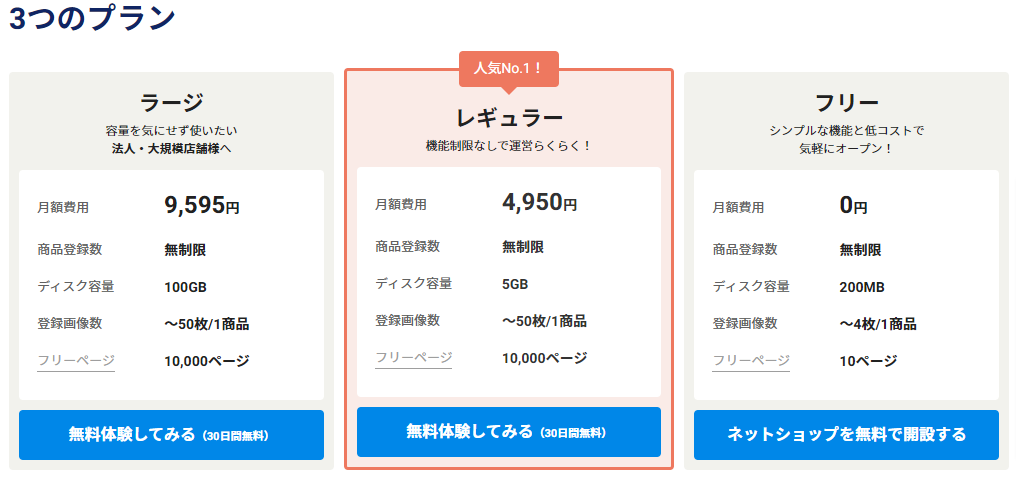This screenshot has height=478, width=1016.
Task: Click the 4,950円 monthly price
Action: tap(539, 203)
